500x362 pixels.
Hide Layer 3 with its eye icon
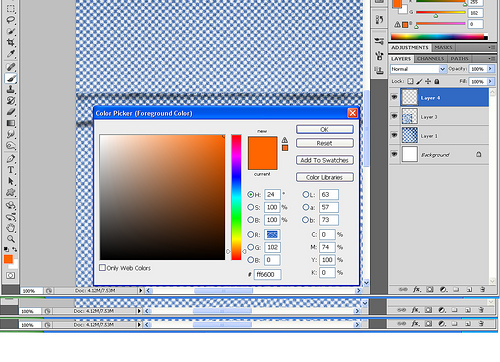394,116
